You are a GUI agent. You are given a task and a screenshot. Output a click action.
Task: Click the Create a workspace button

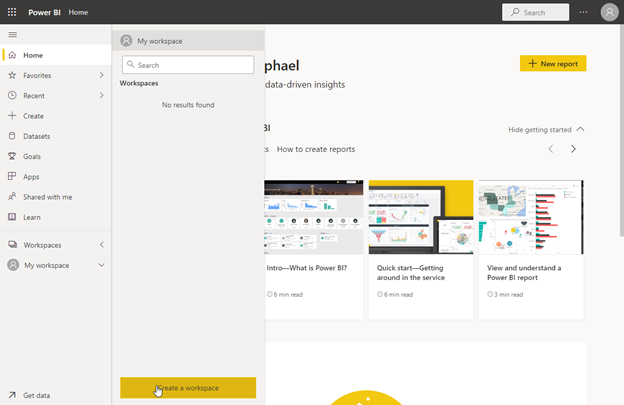click(x=188, y=387)
